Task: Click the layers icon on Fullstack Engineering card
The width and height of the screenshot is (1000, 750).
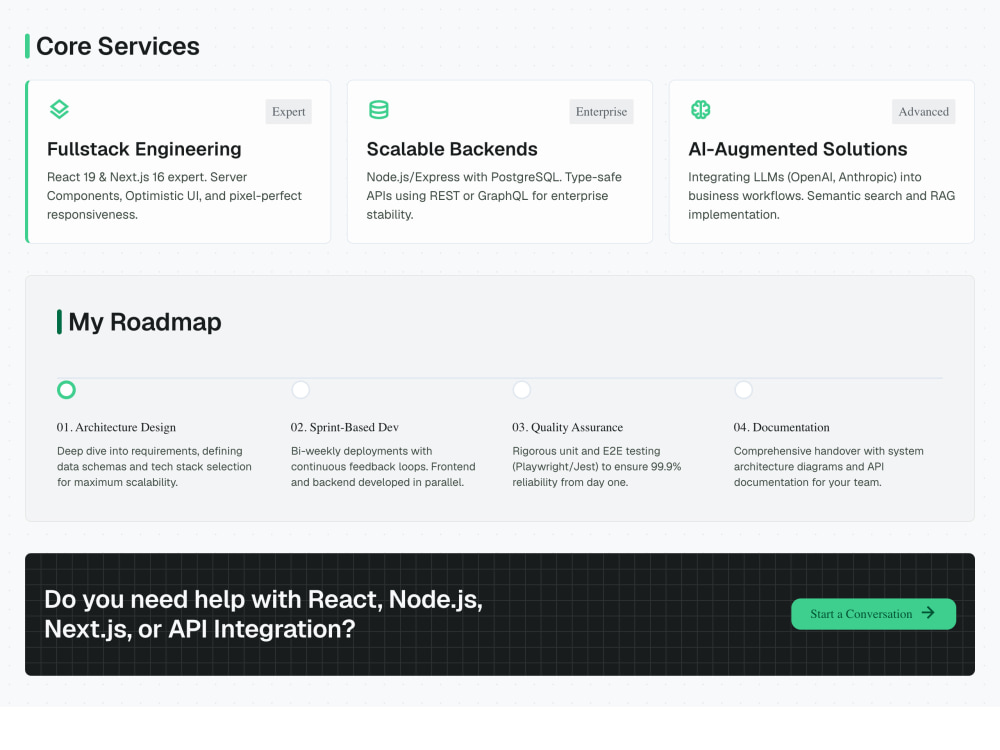Action: [59, 110]
